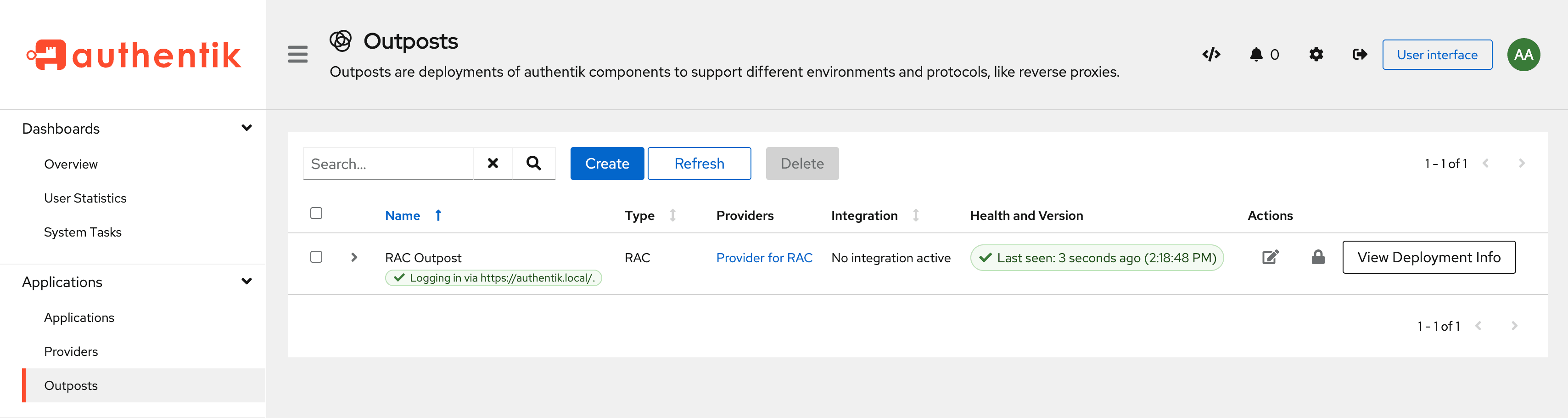The width and height of the screenshot is (1568, 418).
Task: Select the RAC Outpost row checkbox
Action: coord(316,257)
